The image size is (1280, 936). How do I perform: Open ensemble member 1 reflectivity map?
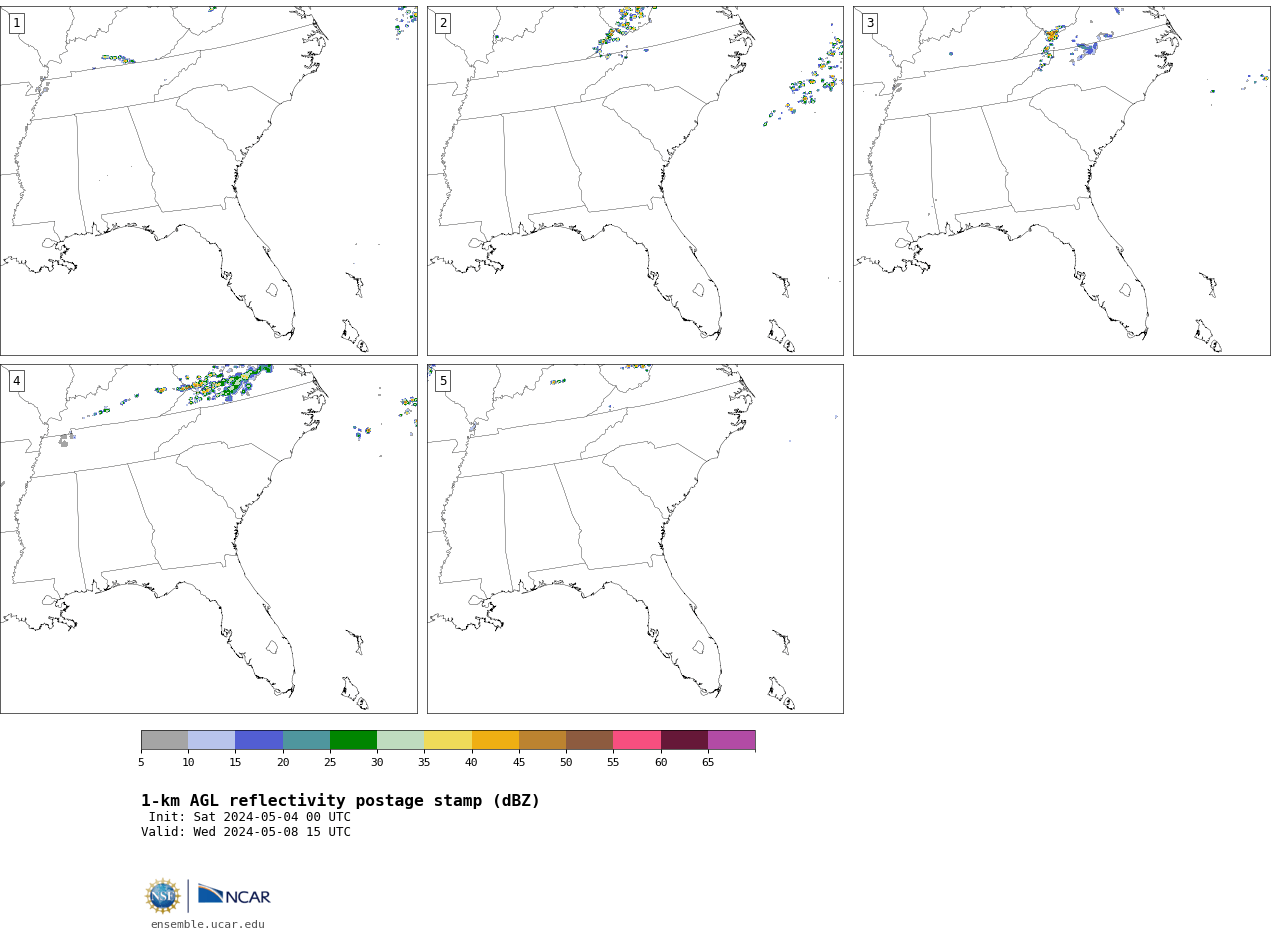click(x=209, y=181)
